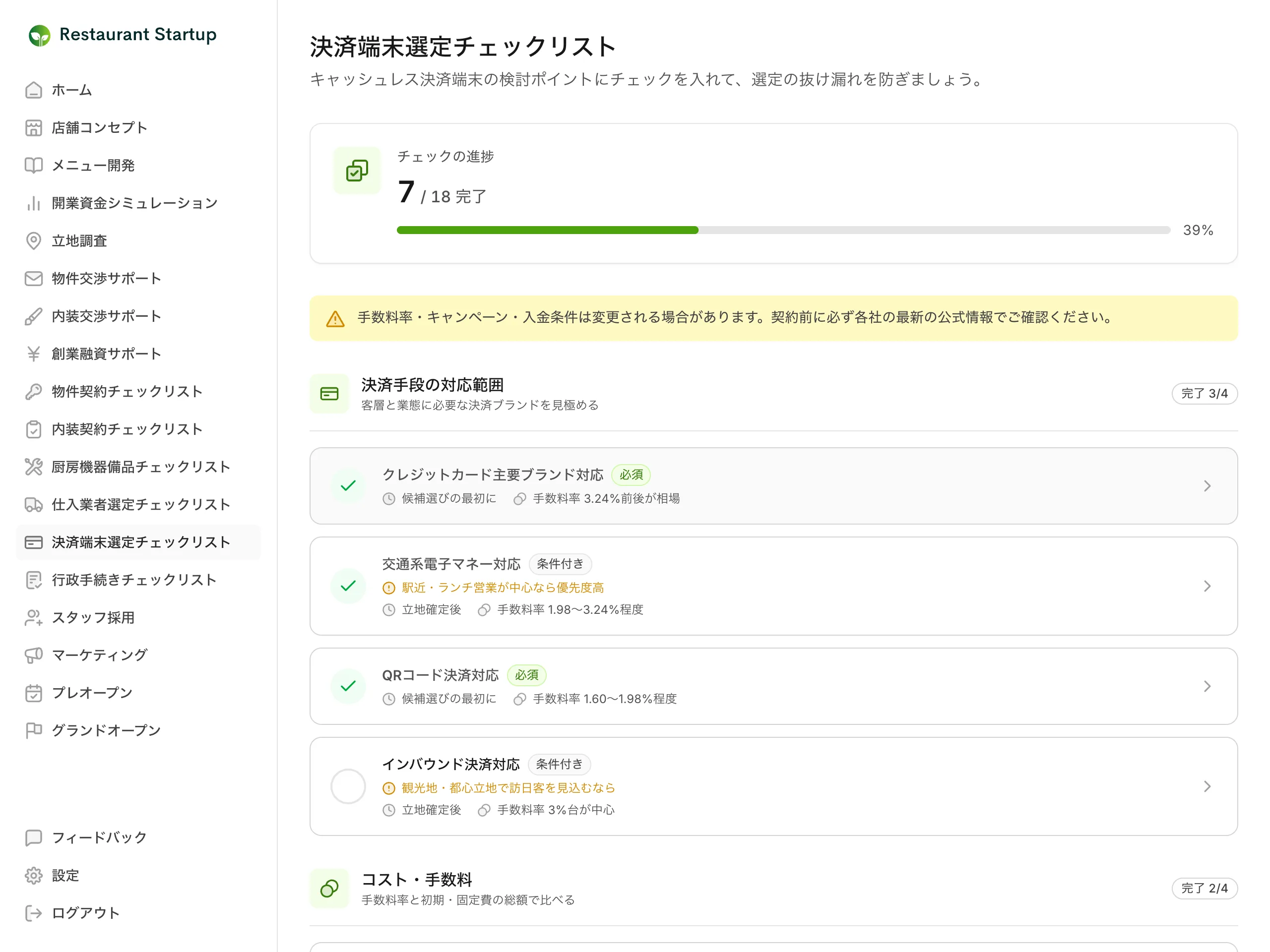Image resolution: width=1270 pixels, height=952 pixels.
Task: Click the text 手数料率 1.98〜3.24%程度
Action: point(570,609)
